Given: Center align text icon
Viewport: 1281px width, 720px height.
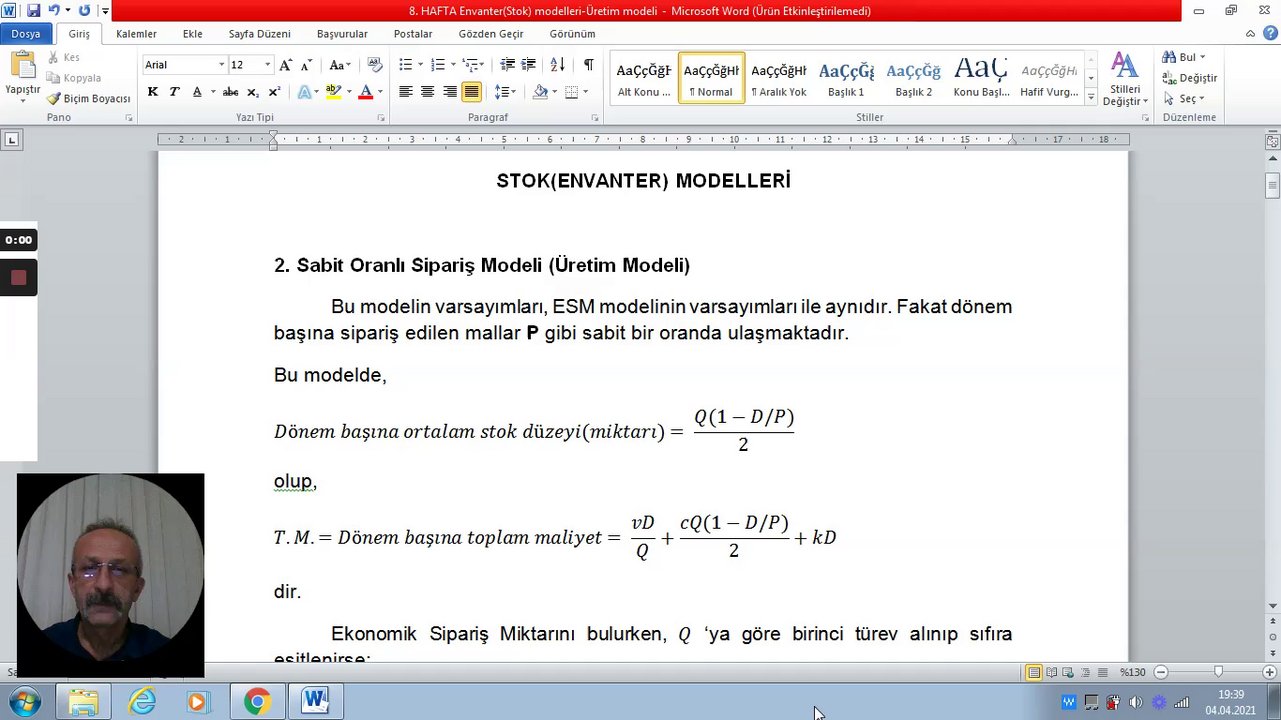Looking at the screenshot, I should (427, 92).
